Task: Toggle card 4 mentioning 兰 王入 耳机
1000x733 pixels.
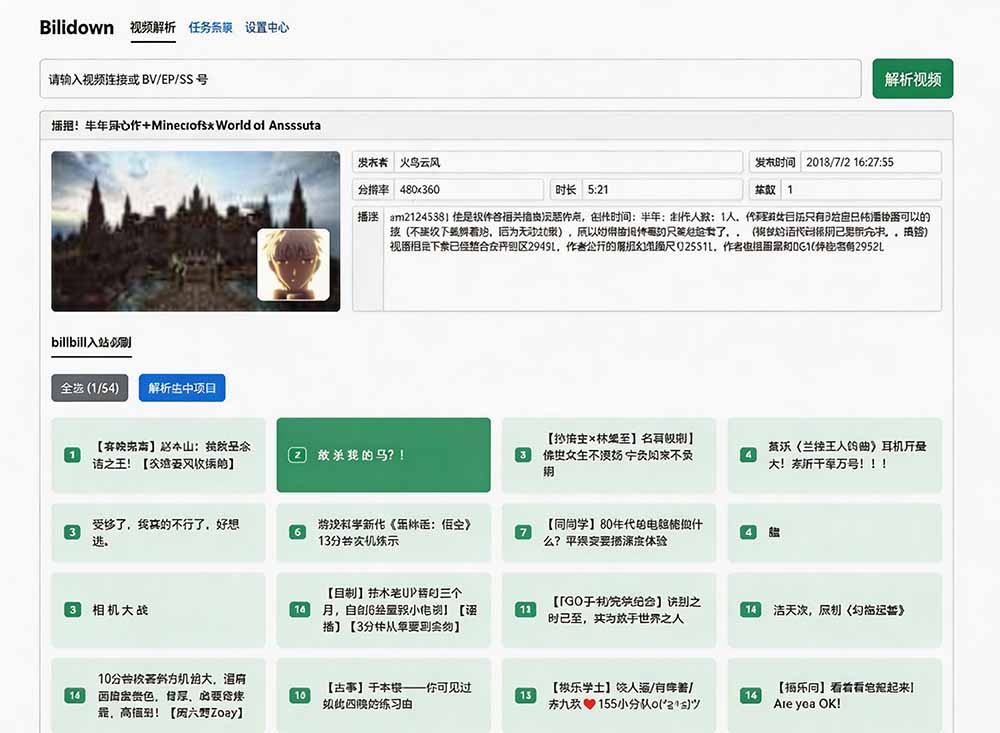Action: tap(834, 455)
